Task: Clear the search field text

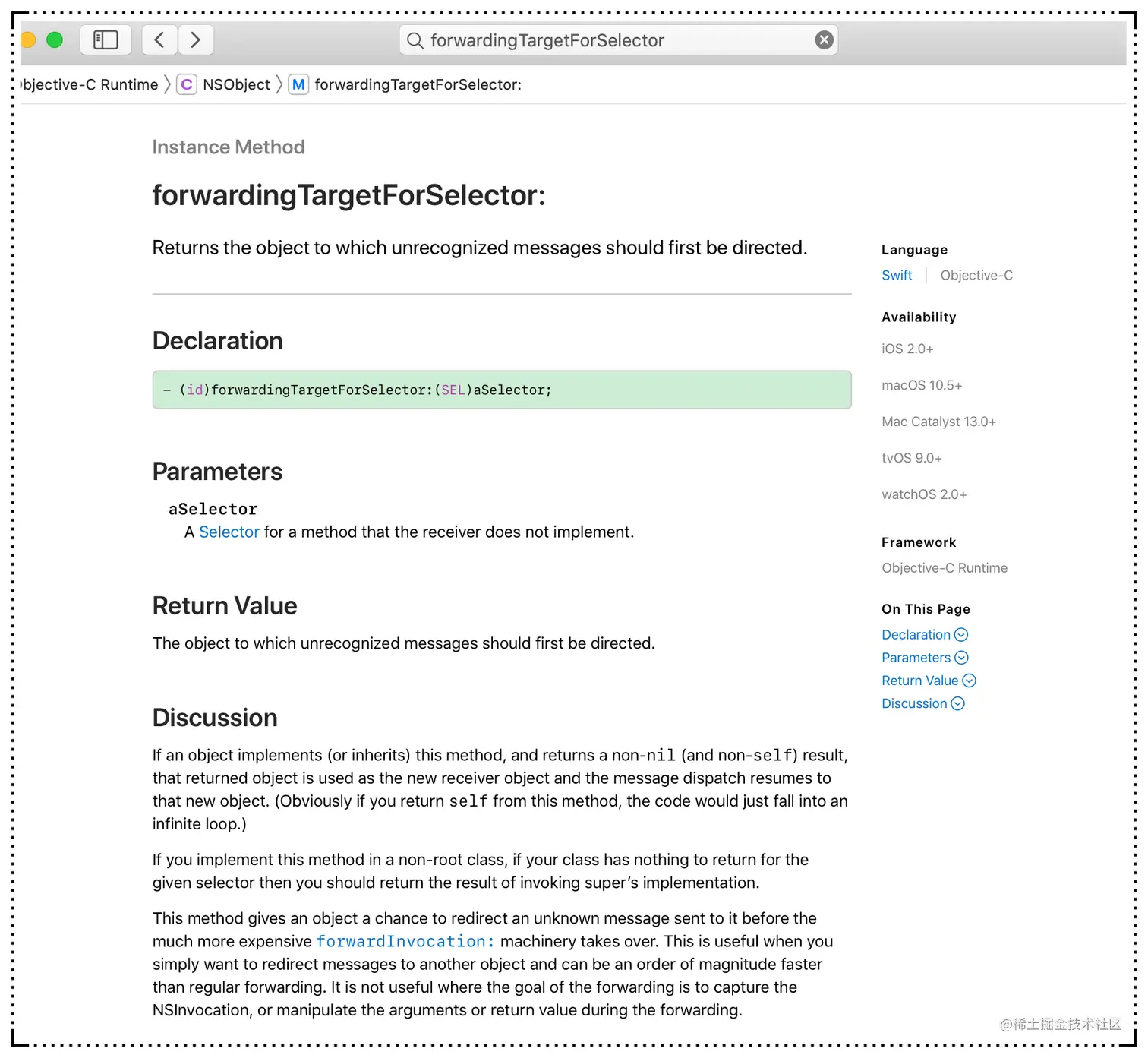Action: [x=824, y=40]
